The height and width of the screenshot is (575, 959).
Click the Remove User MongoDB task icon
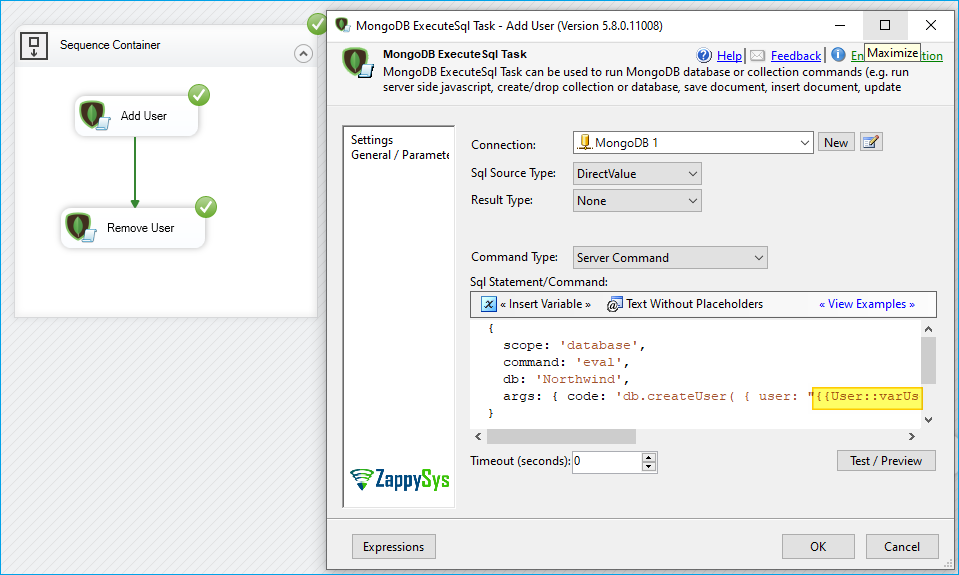point(81,228)
